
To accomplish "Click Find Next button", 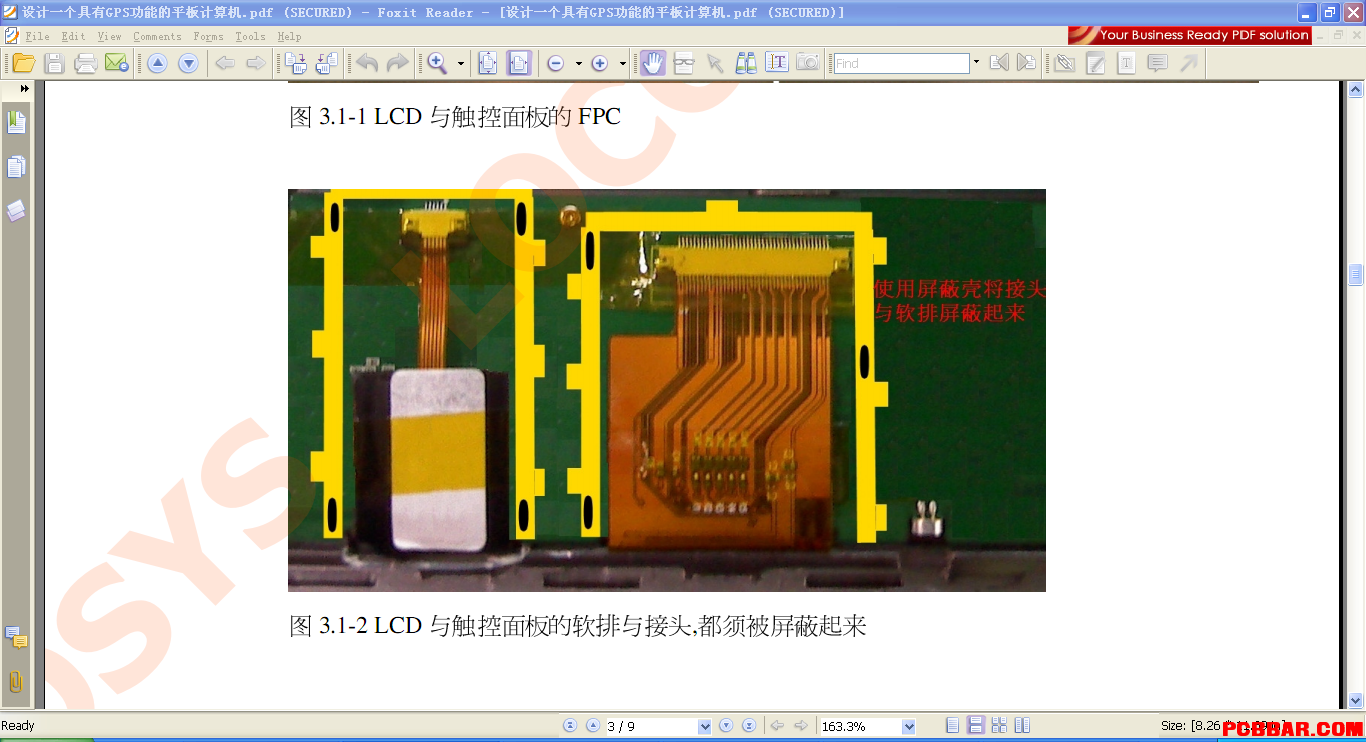I will pos(1026,63).
